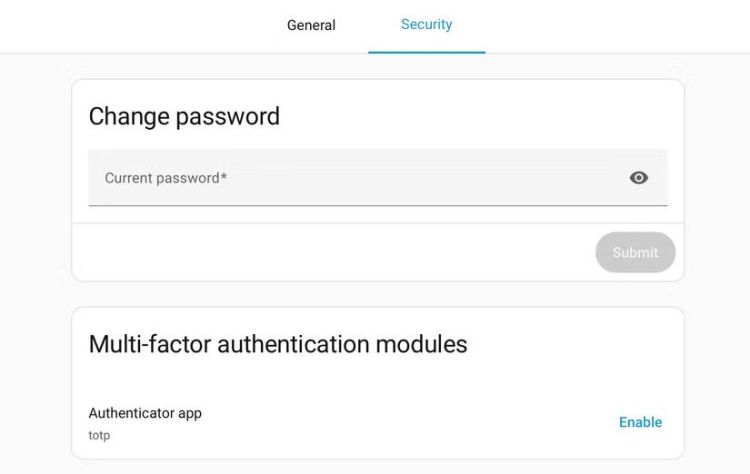Click the Change password heading
Screen dimensions: 750x474
(x=184, y=116)
